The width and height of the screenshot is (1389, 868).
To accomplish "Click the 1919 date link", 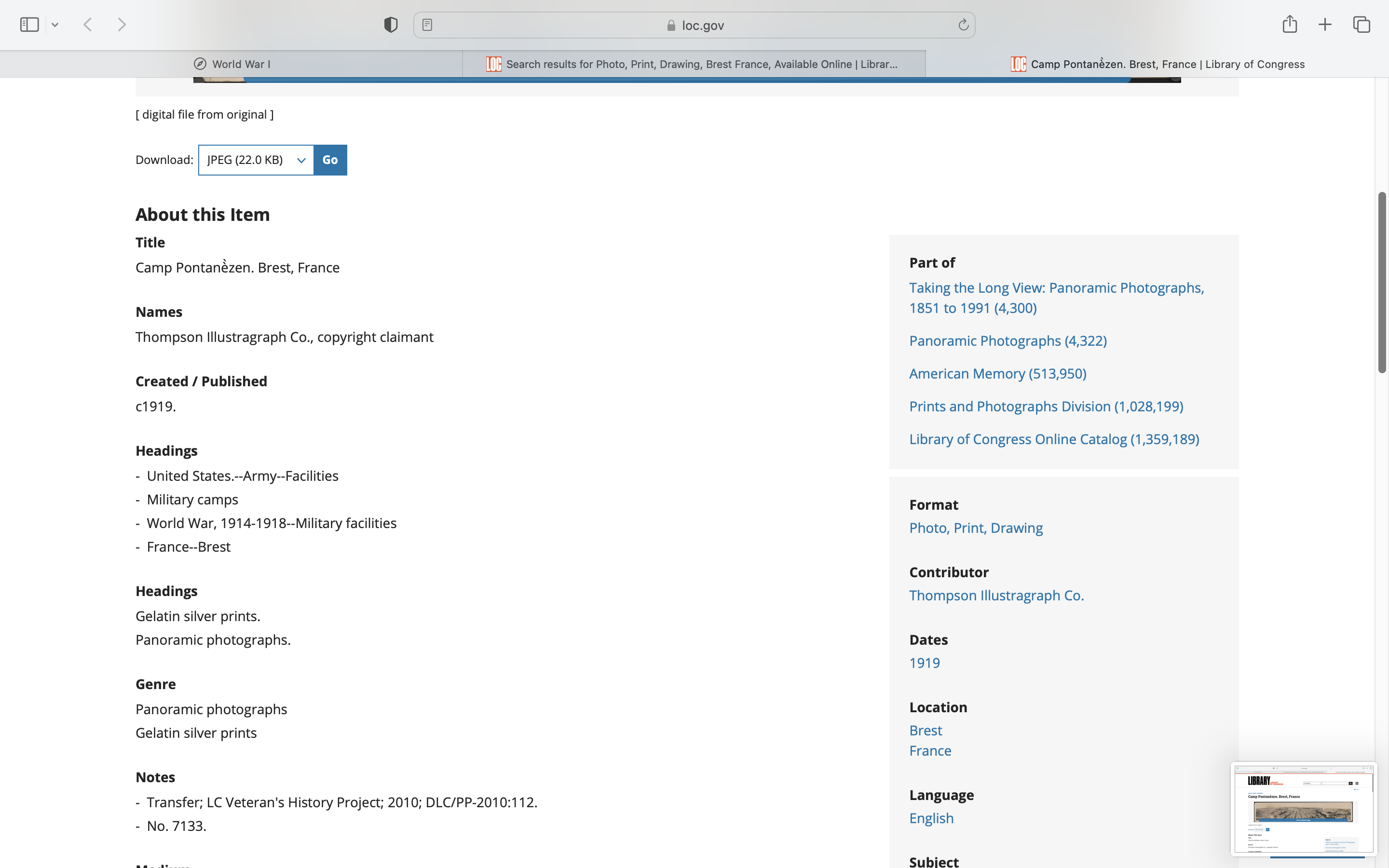I will (x=924, y=663).
